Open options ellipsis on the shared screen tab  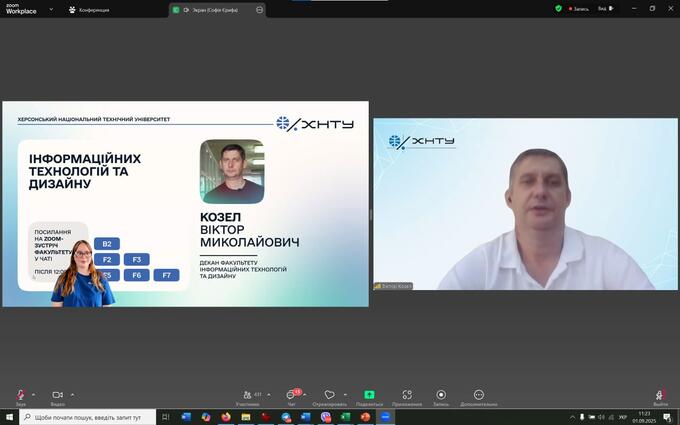coord(260,9)
